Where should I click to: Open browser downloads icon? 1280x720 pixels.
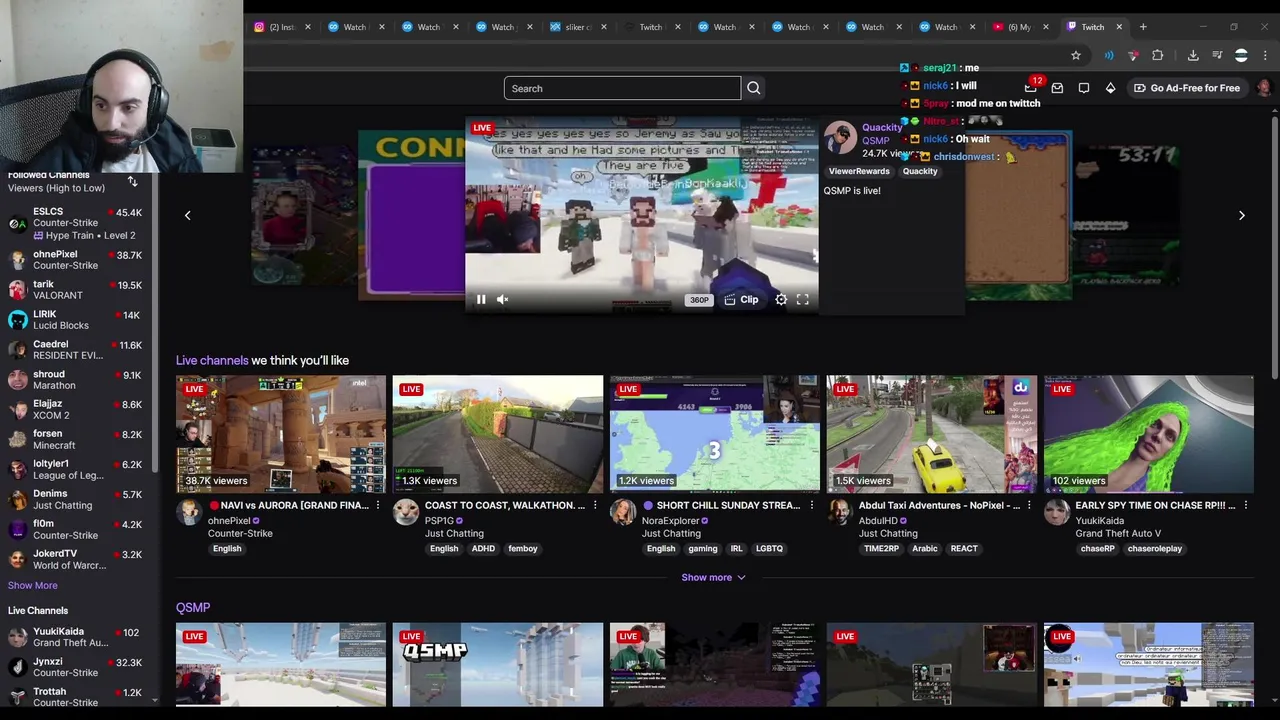(x=1193, y=55)
